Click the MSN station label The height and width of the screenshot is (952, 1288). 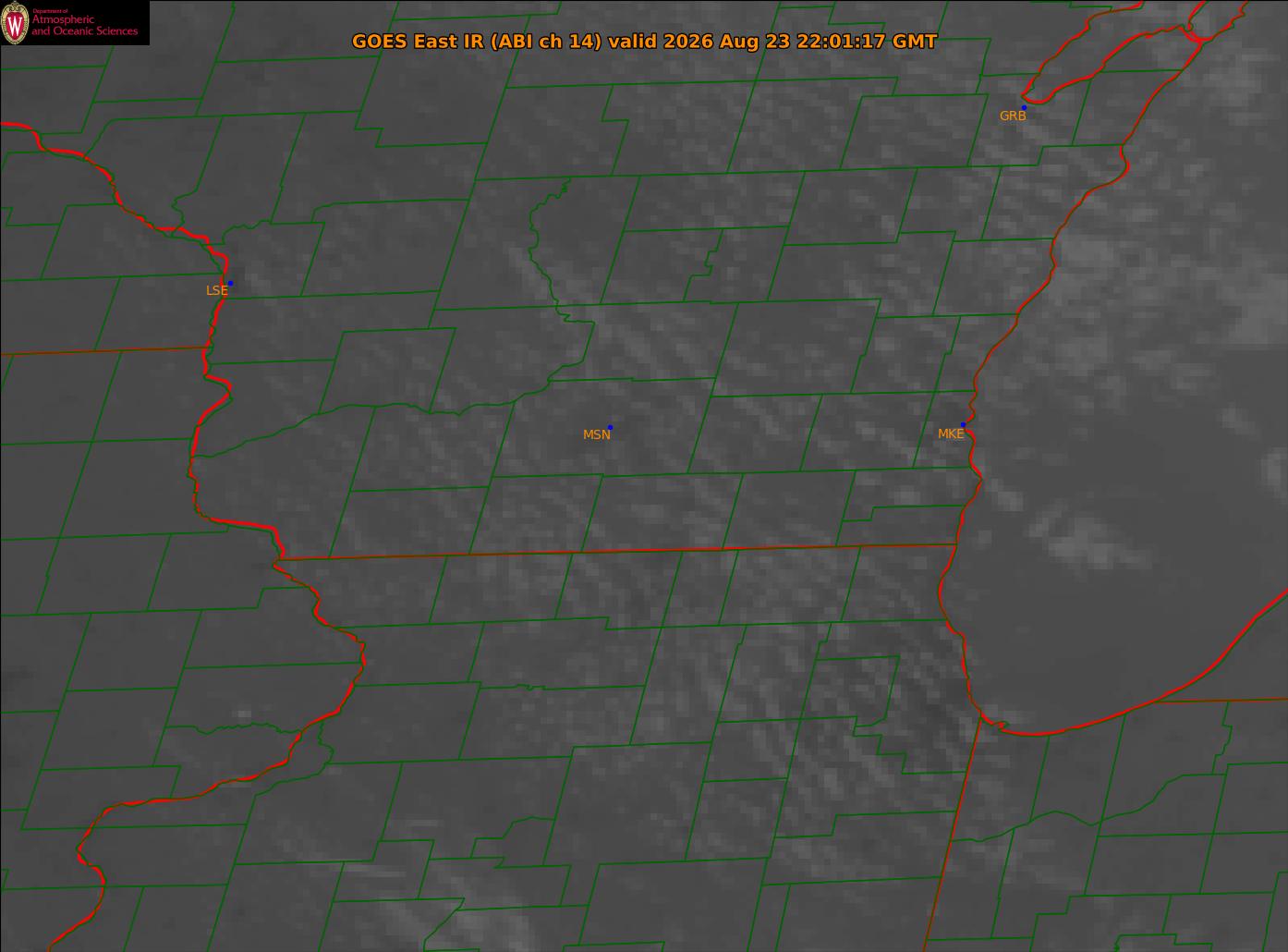597,434
